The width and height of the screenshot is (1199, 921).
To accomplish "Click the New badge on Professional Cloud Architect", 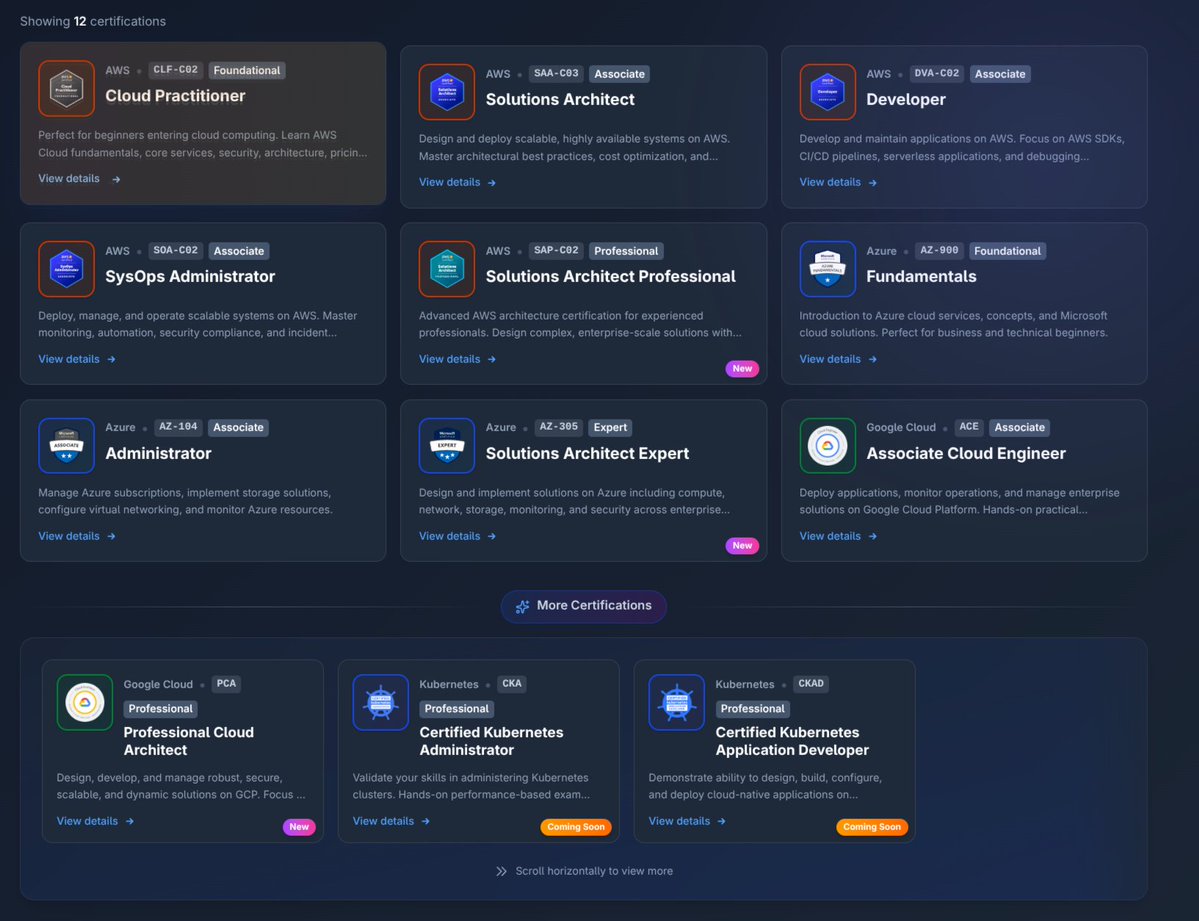I will pos(299,827).
